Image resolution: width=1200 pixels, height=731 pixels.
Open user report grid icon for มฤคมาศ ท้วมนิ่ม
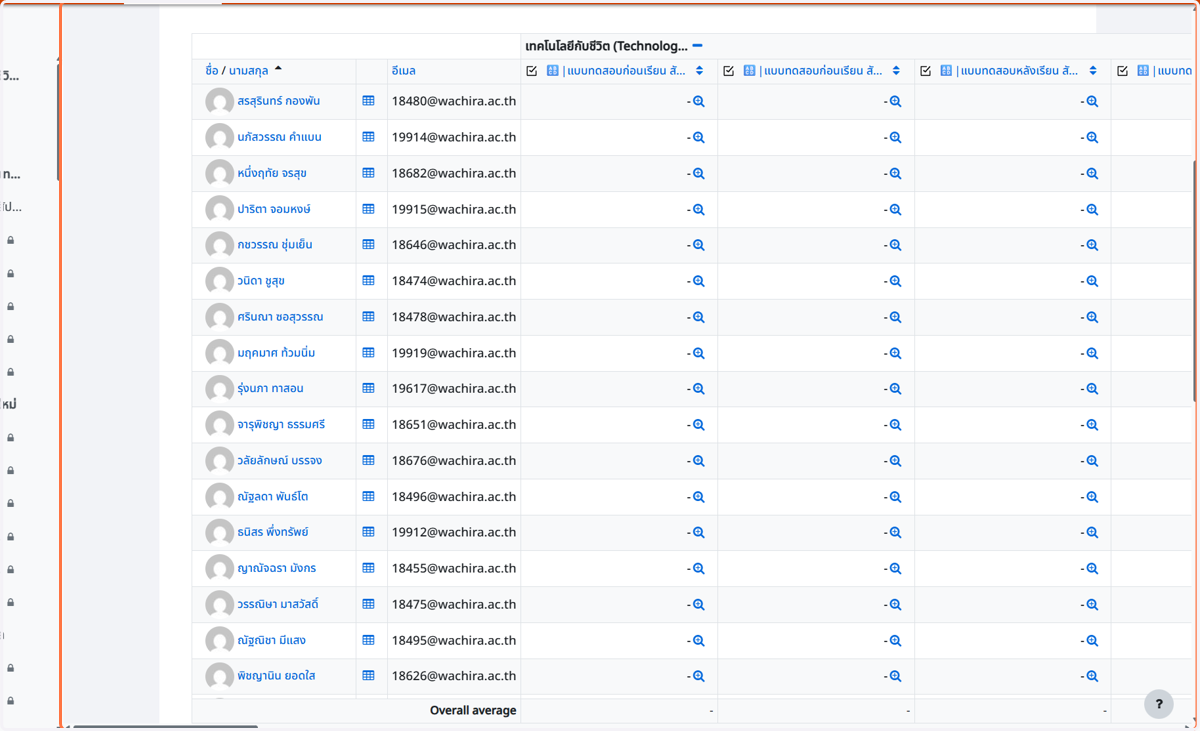pyautogui.click(x=368, y=353)
